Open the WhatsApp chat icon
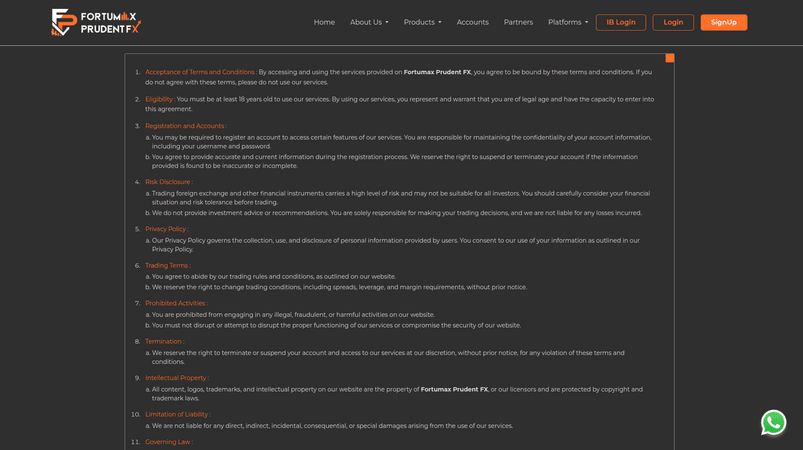803x450 pixels. pos(773,422)
